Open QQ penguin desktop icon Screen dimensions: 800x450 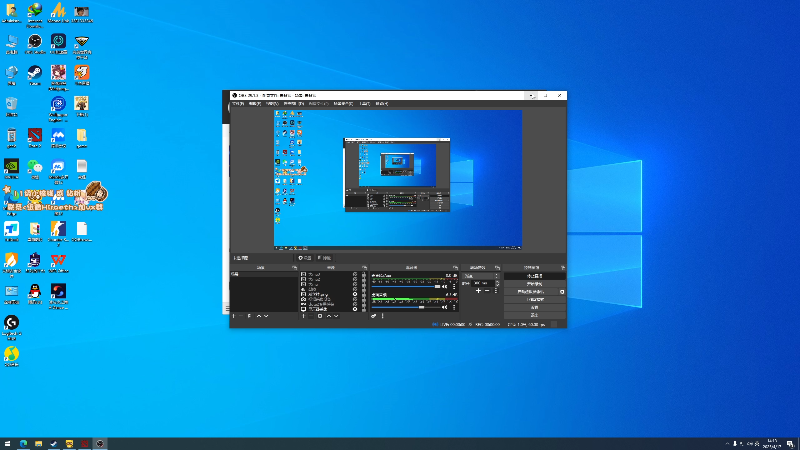pyautogui.click(x=35, y=294)
